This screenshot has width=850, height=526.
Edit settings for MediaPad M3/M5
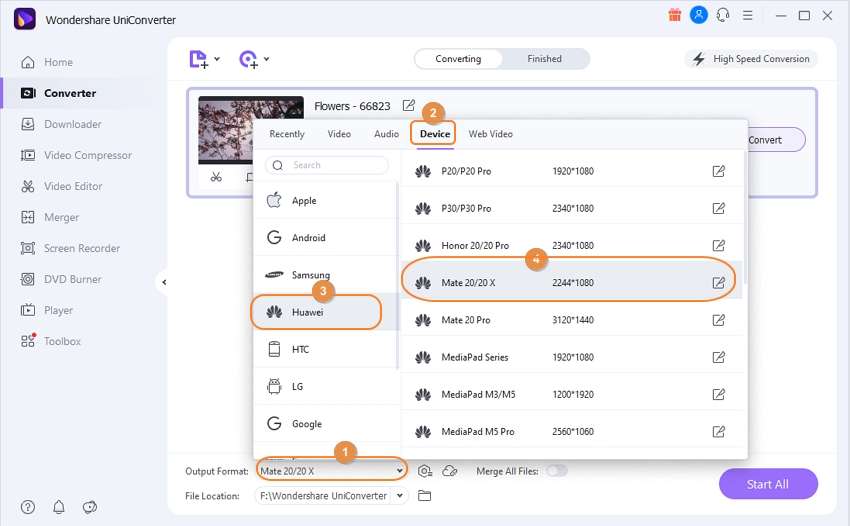[718, 394]
